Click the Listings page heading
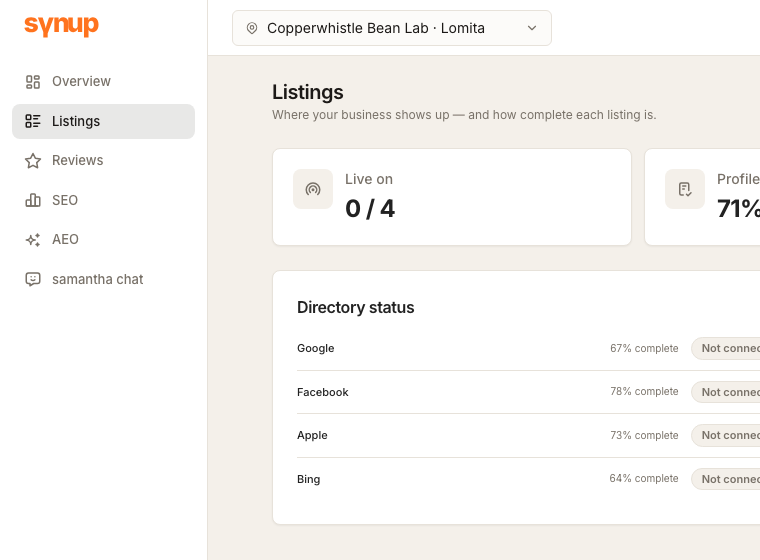 (x=307, y=92)
